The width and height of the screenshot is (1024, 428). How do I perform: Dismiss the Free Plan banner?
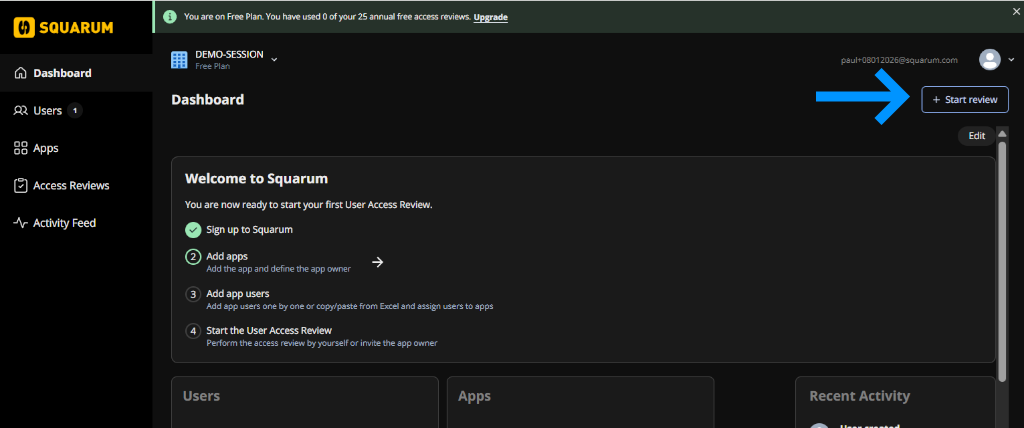(1016, 11)
